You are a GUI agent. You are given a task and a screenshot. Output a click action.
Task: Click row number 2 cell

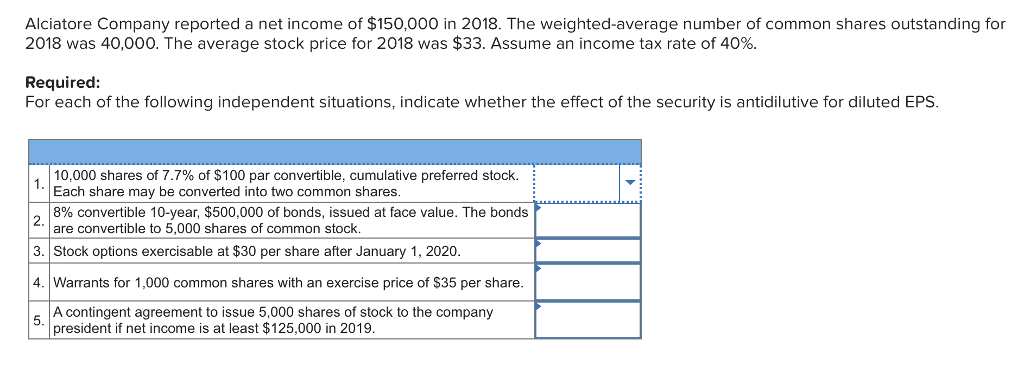[x=39, y=221]
